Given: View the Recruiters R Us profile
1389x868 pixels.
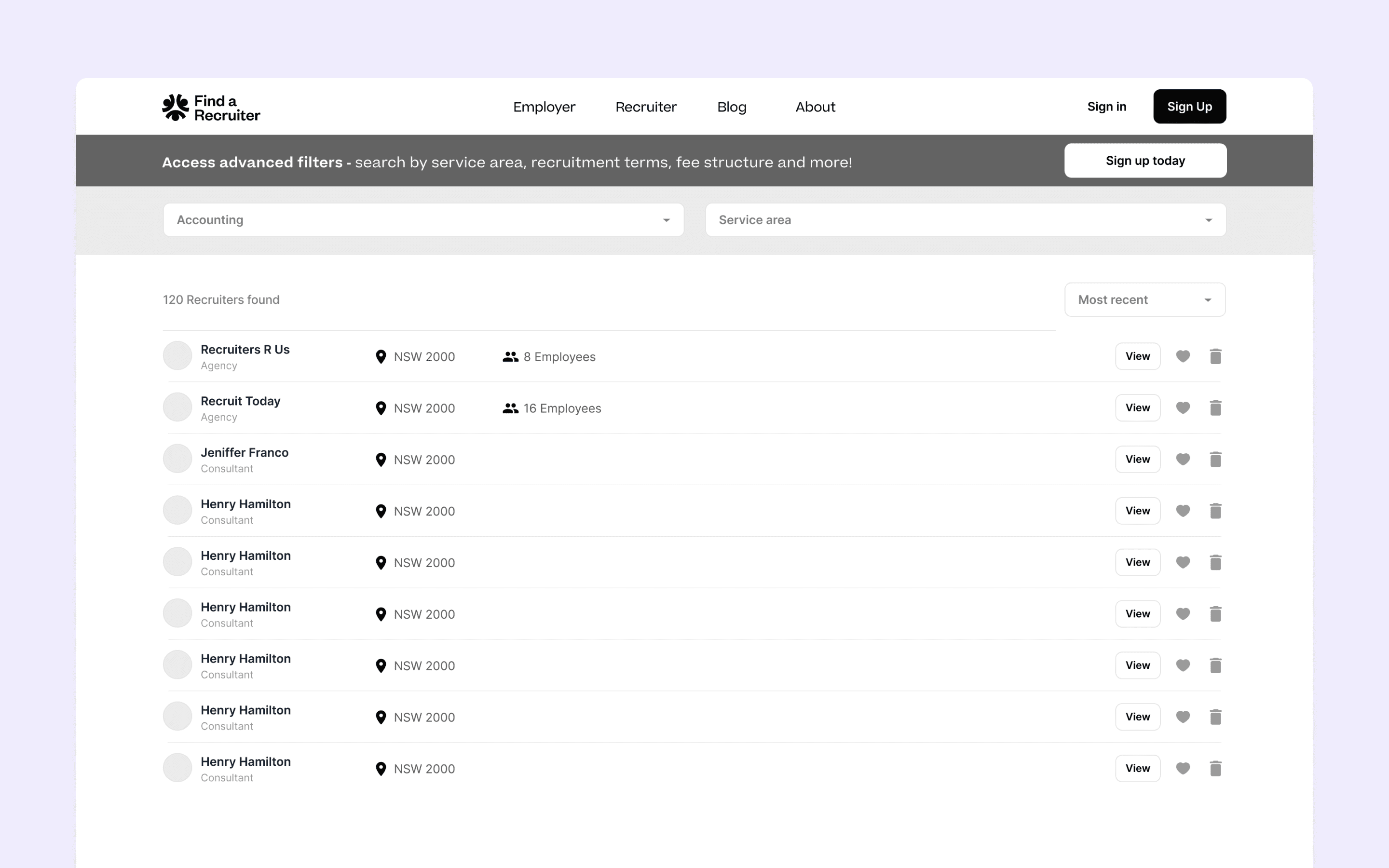Looking at the screenshot, I should point(1137,356).
